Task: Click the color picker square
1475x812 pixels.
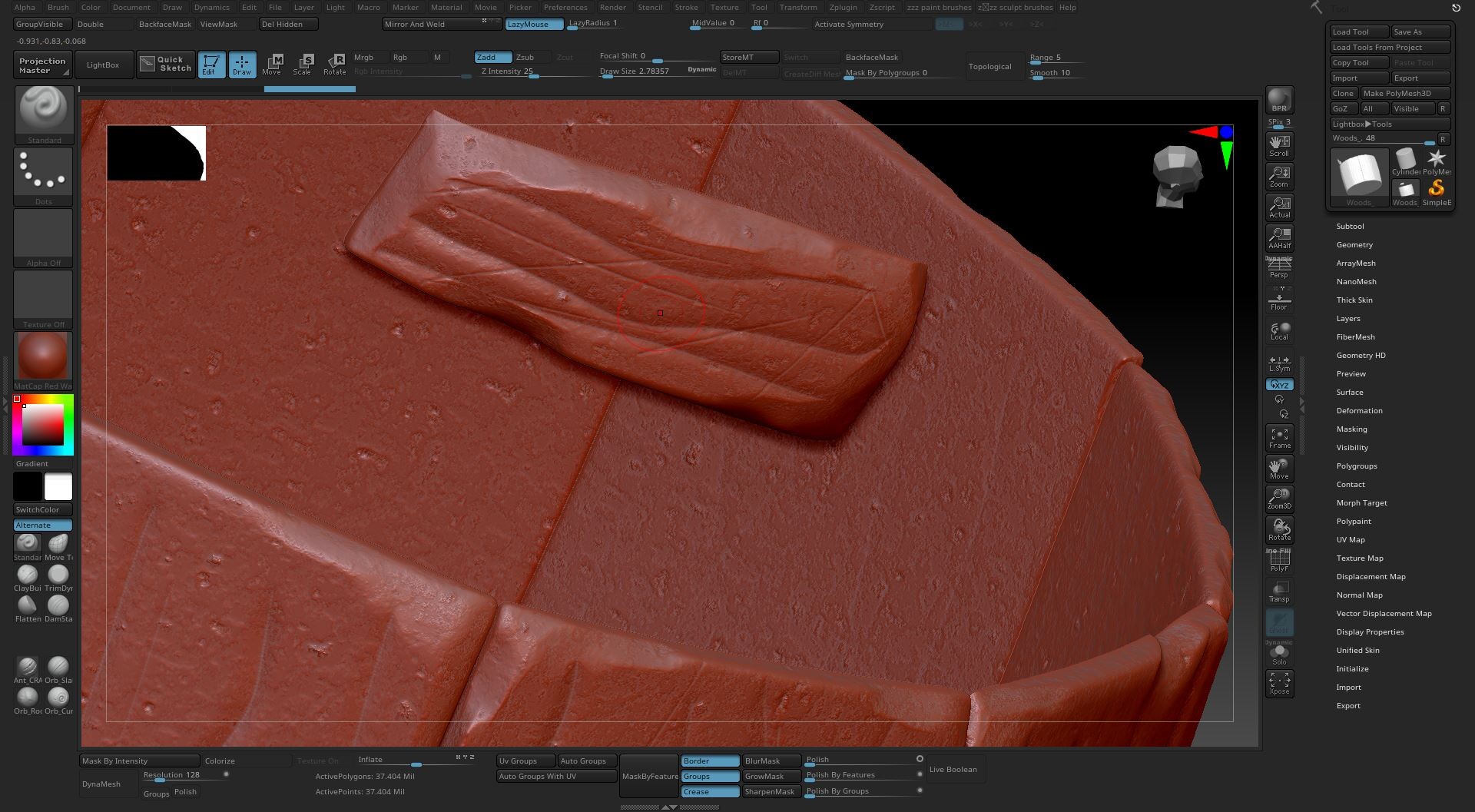Action: coord(42,424)
